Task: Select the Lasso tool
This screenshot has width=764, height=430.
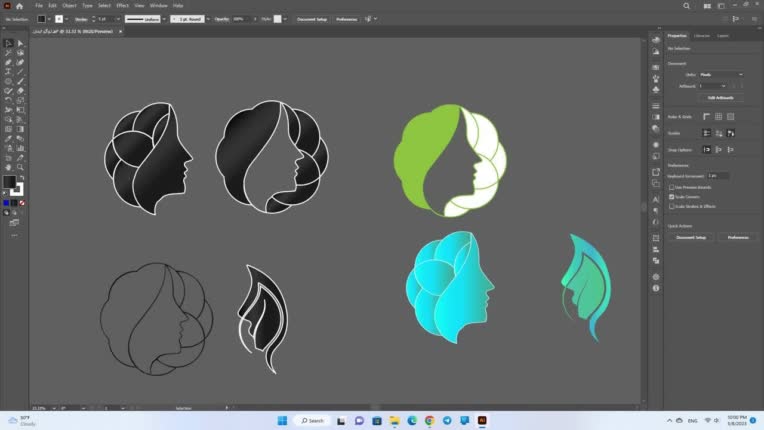Action: click(20, 53)
